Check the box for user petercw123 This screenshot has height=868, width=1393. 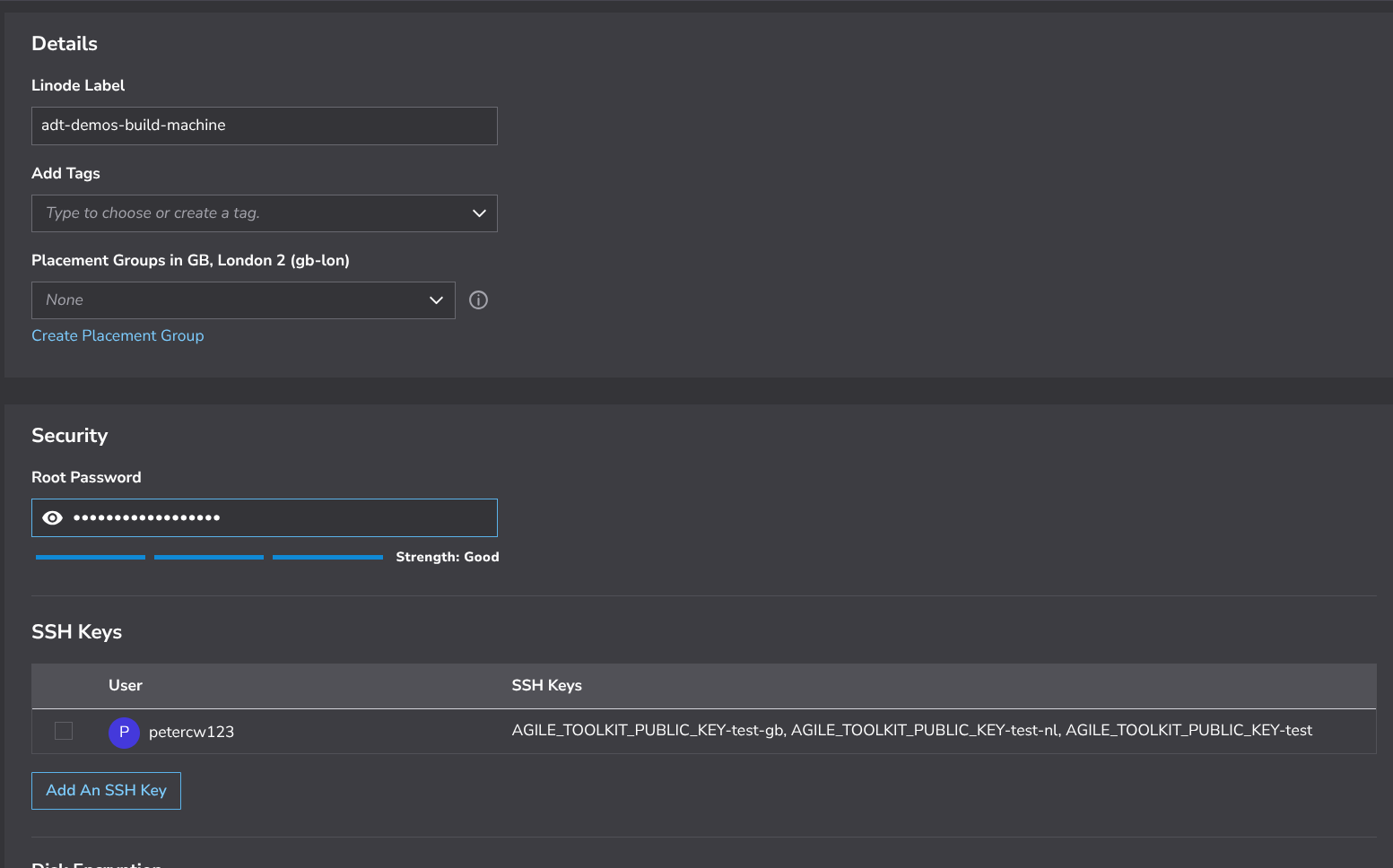pyautogui.click(x=64, y=731)
